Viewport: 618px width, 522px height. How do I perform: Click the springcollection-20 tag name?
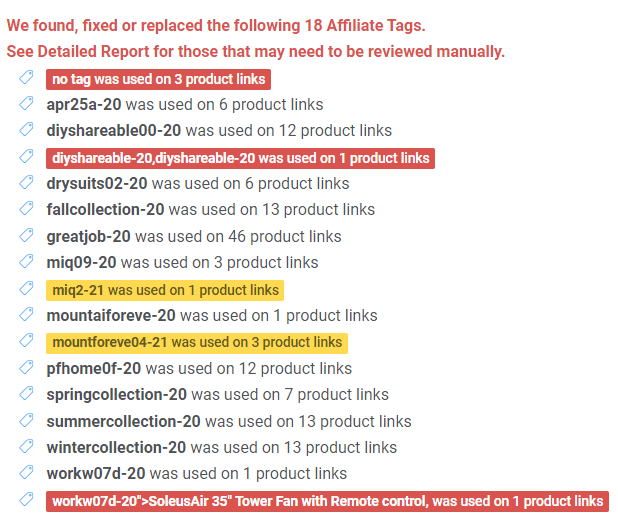[x=117, y=395]
